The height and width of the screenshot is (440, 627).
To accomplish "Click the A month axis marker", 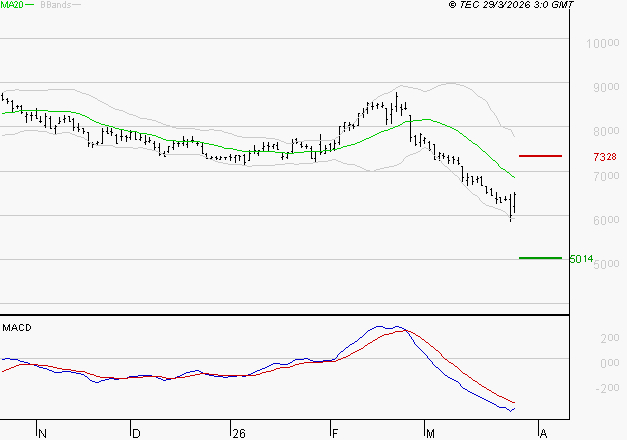I will pyautogui.click(x=543, y=433).
